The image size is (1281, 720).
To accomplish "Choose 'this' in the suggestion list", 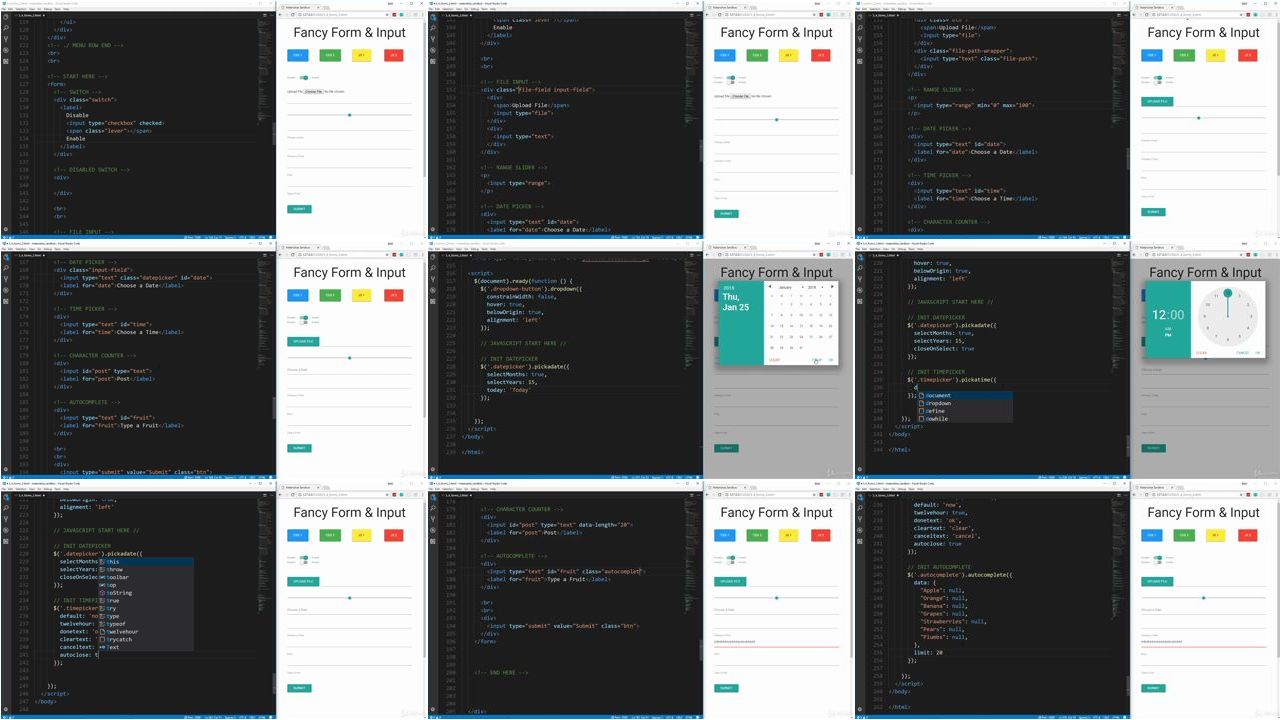I will 145,561.
